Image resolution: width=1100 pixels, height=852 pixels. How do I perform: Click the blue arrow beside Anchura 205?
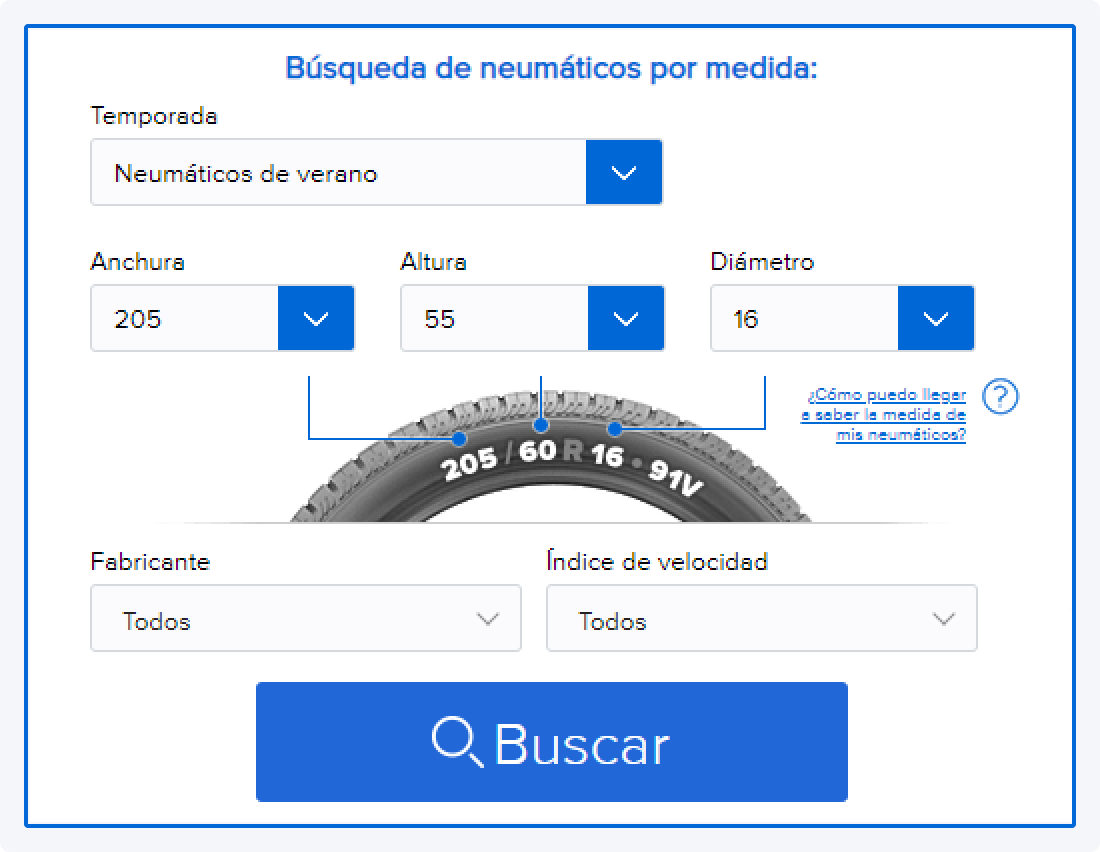point(316,319)
